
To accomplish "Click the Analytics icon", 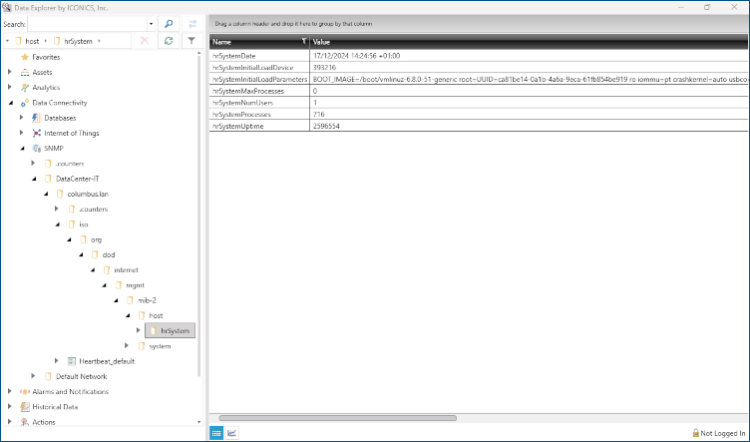I will 25,88.
